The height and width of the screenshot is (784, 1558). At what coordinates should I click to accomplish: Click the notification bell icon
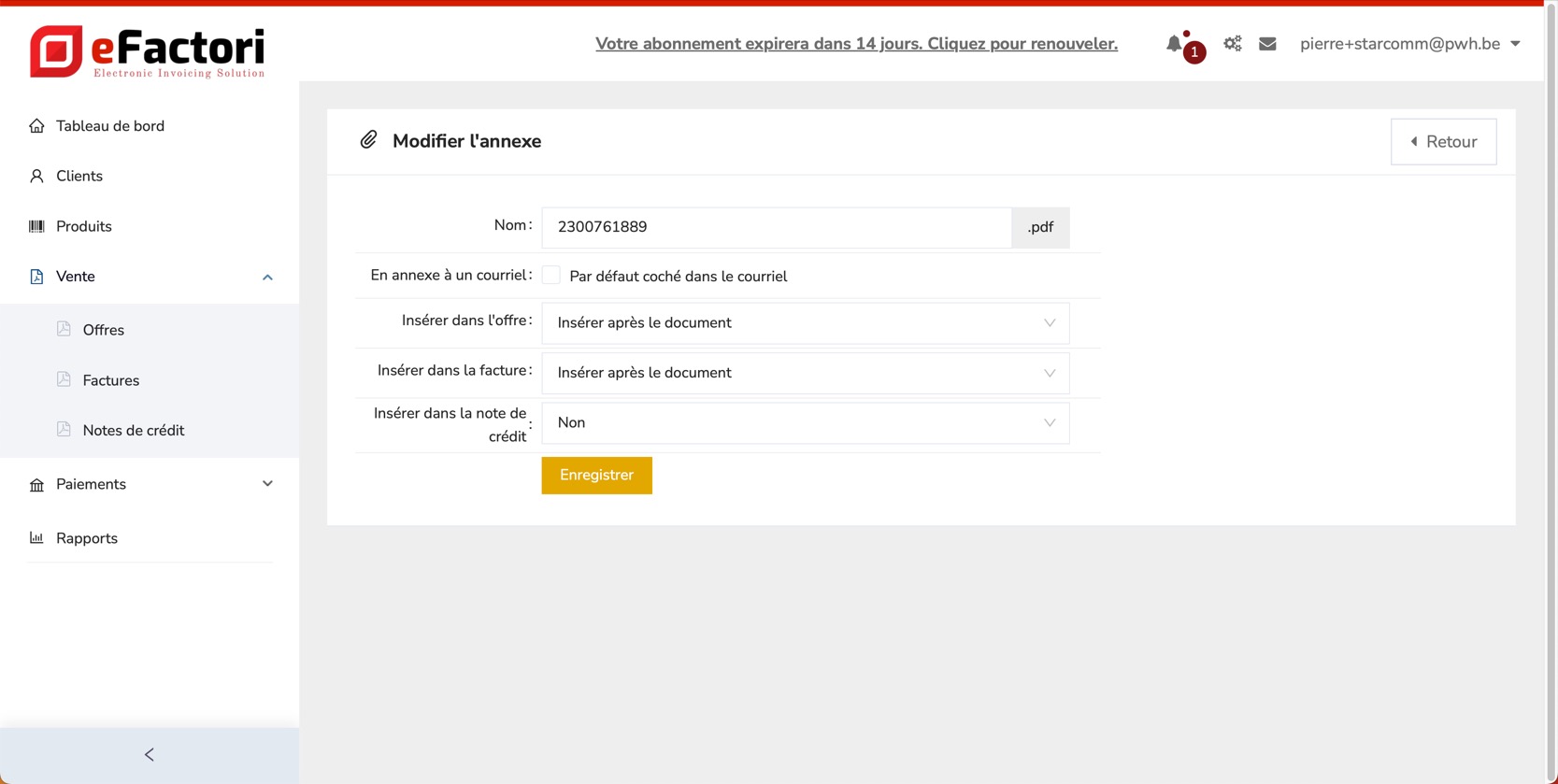(1175, 44)
